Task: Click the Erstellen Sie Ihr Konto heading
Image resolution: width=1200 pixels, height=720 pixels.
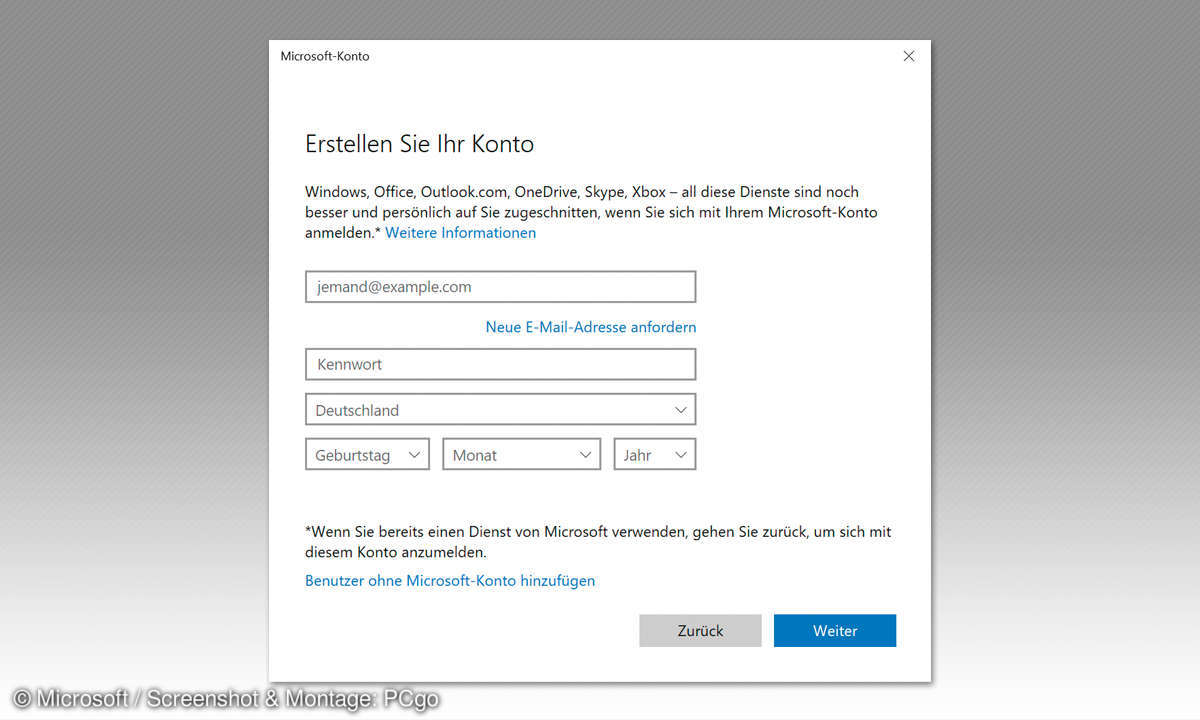Action: pos(419,144)
